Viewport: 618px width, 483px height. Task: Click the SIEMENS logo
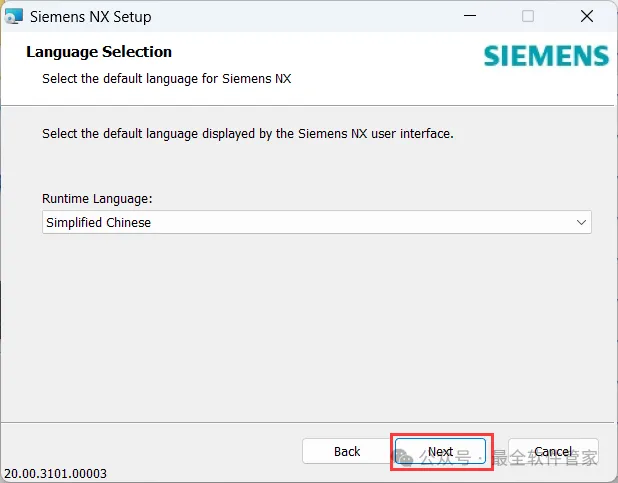point(546,56)
